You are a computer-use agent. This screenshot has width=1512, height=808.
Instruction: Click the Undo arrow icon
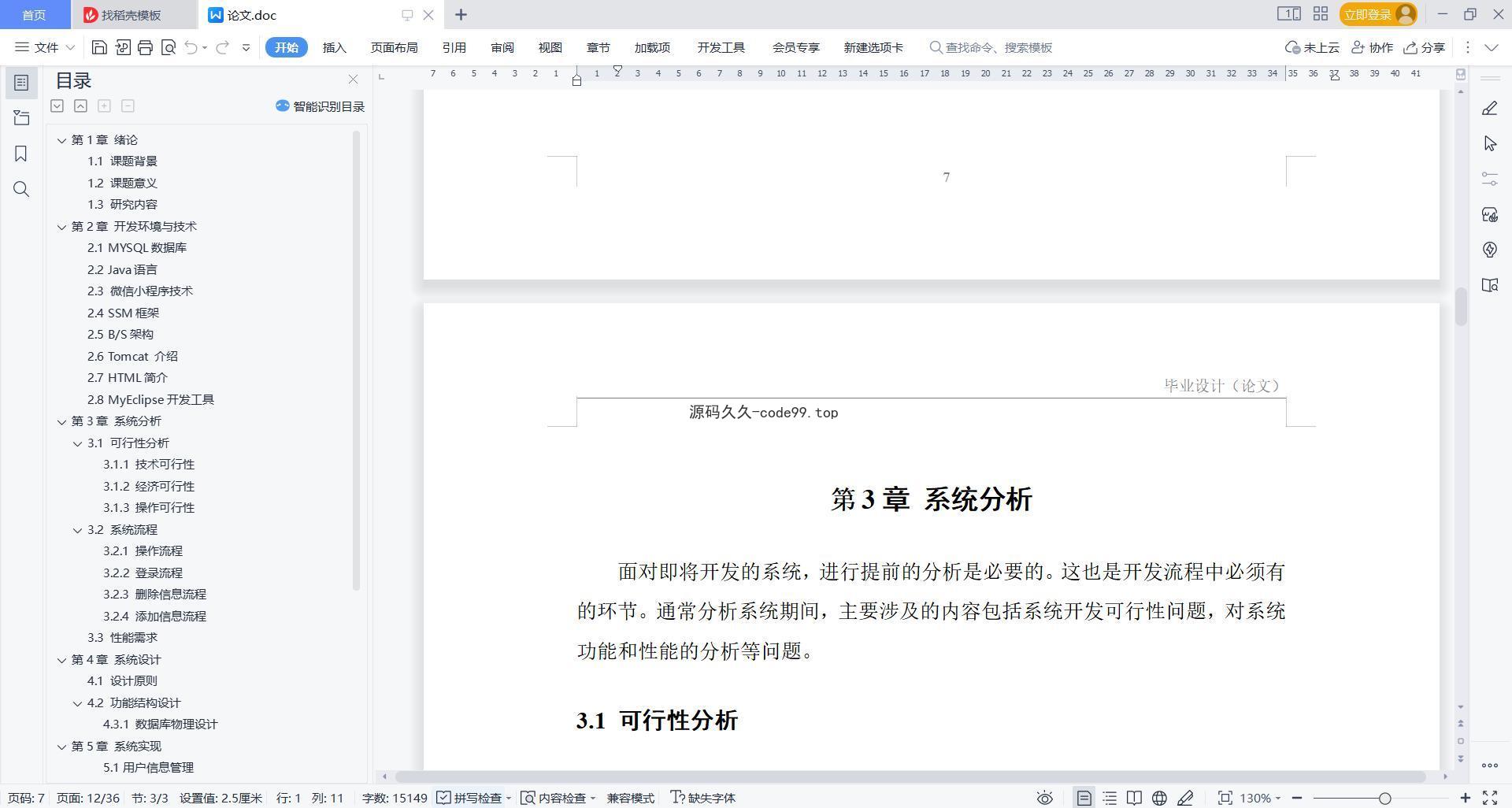click(191, 47)
